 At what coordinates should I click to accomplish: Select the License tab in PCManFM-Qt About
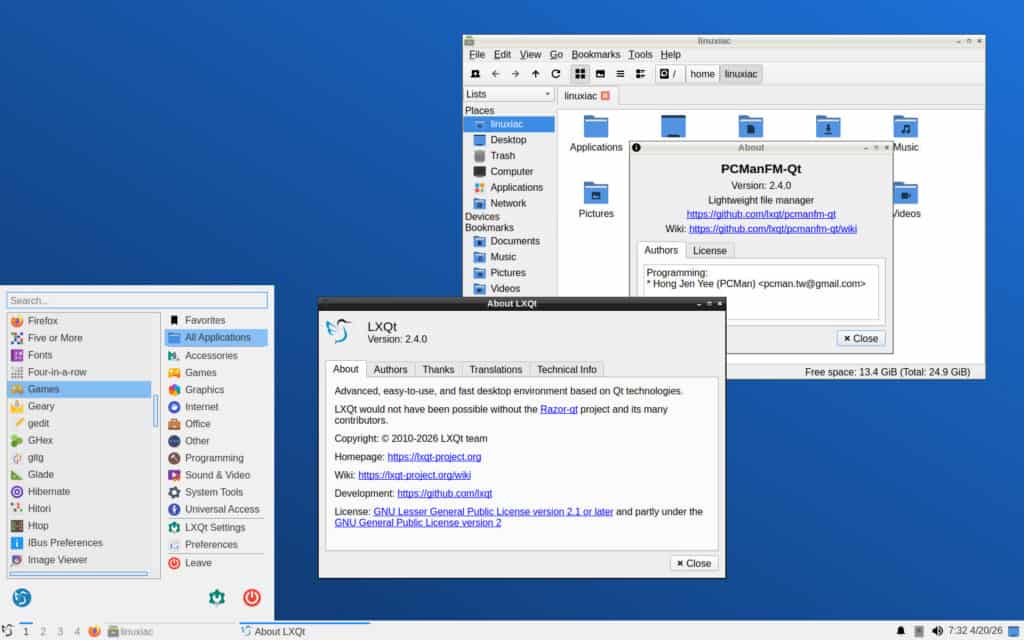click(x=710, y=250)
